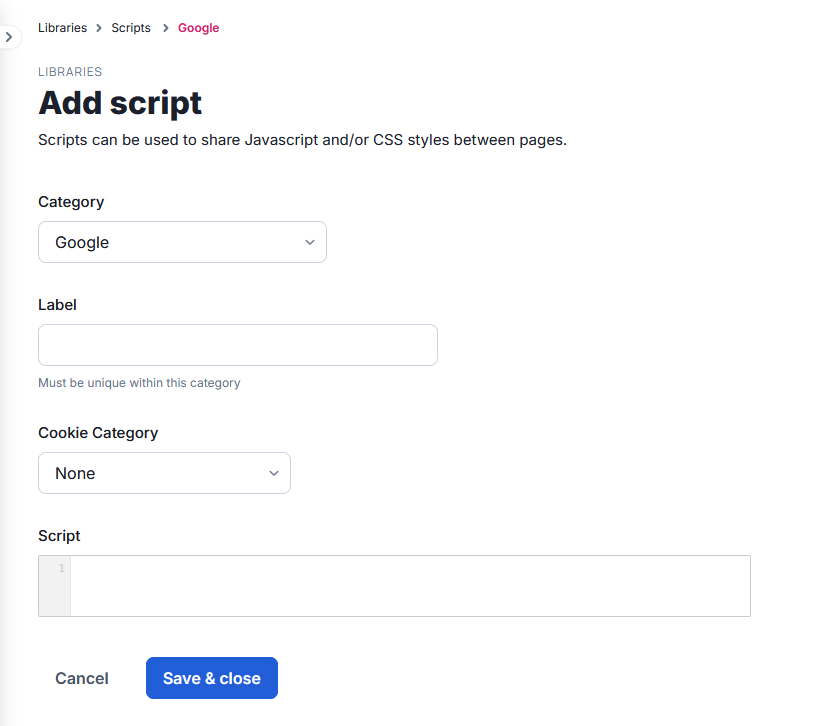Viewport: 826px width, 726px height.
Task: Click the Add script page heading
Action: click(x=120, y=103)
